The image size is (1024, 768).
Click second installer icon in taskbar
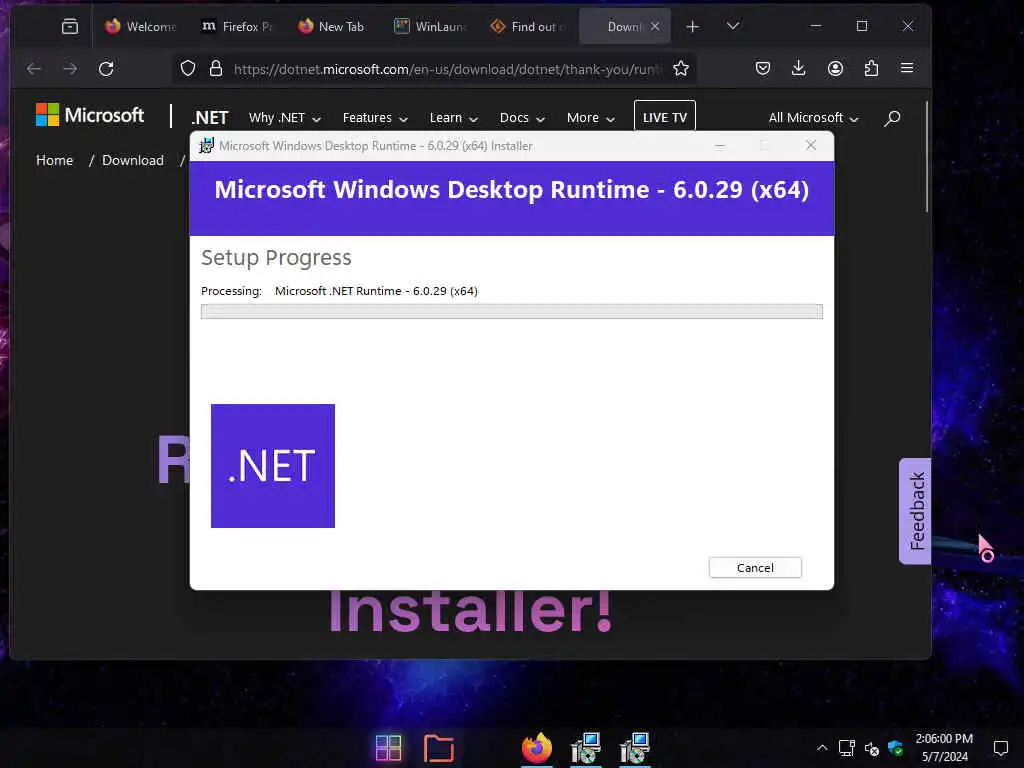coord(635,748)
